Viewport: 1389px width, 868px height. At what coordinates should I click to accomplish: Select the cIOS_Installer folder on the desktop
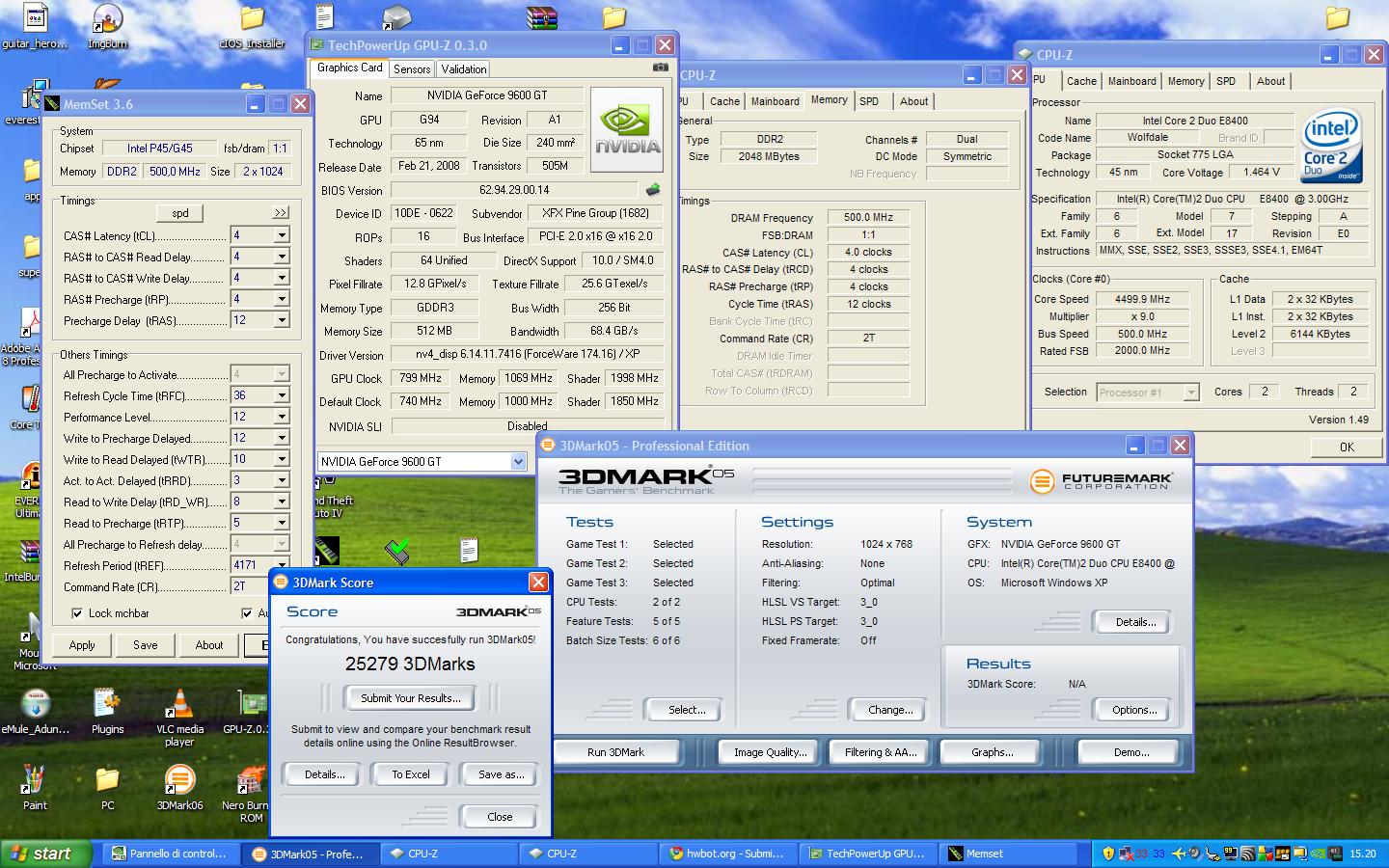pyautogui.click(x=252, y=26)
